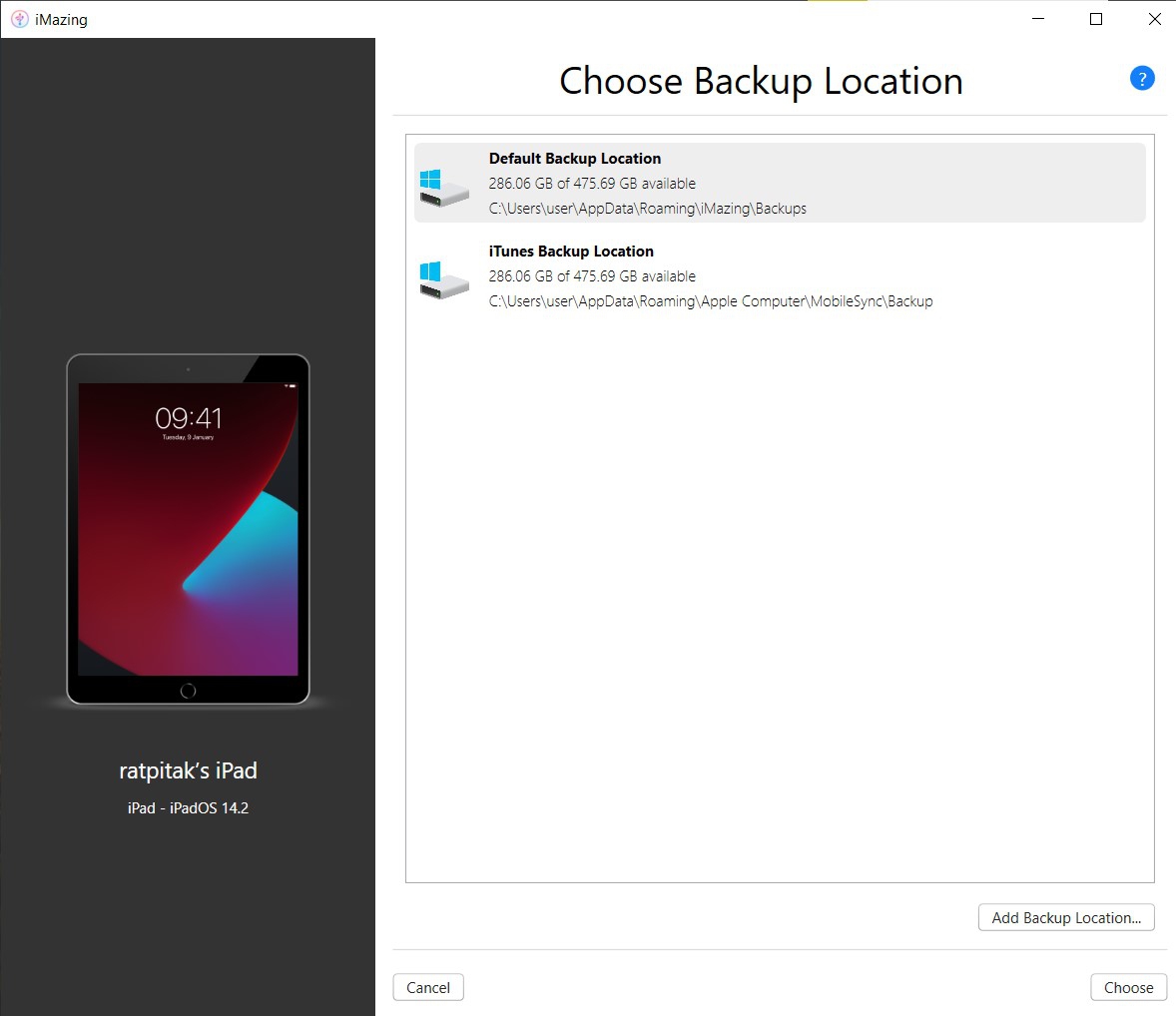
Task: Click the ratpitak's iPad device name
Action: click(188, 770)
